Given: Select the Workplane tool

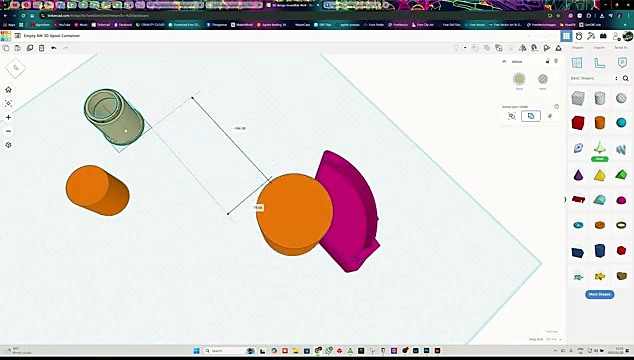Looking at the screenshot, I should coord(577,63).
